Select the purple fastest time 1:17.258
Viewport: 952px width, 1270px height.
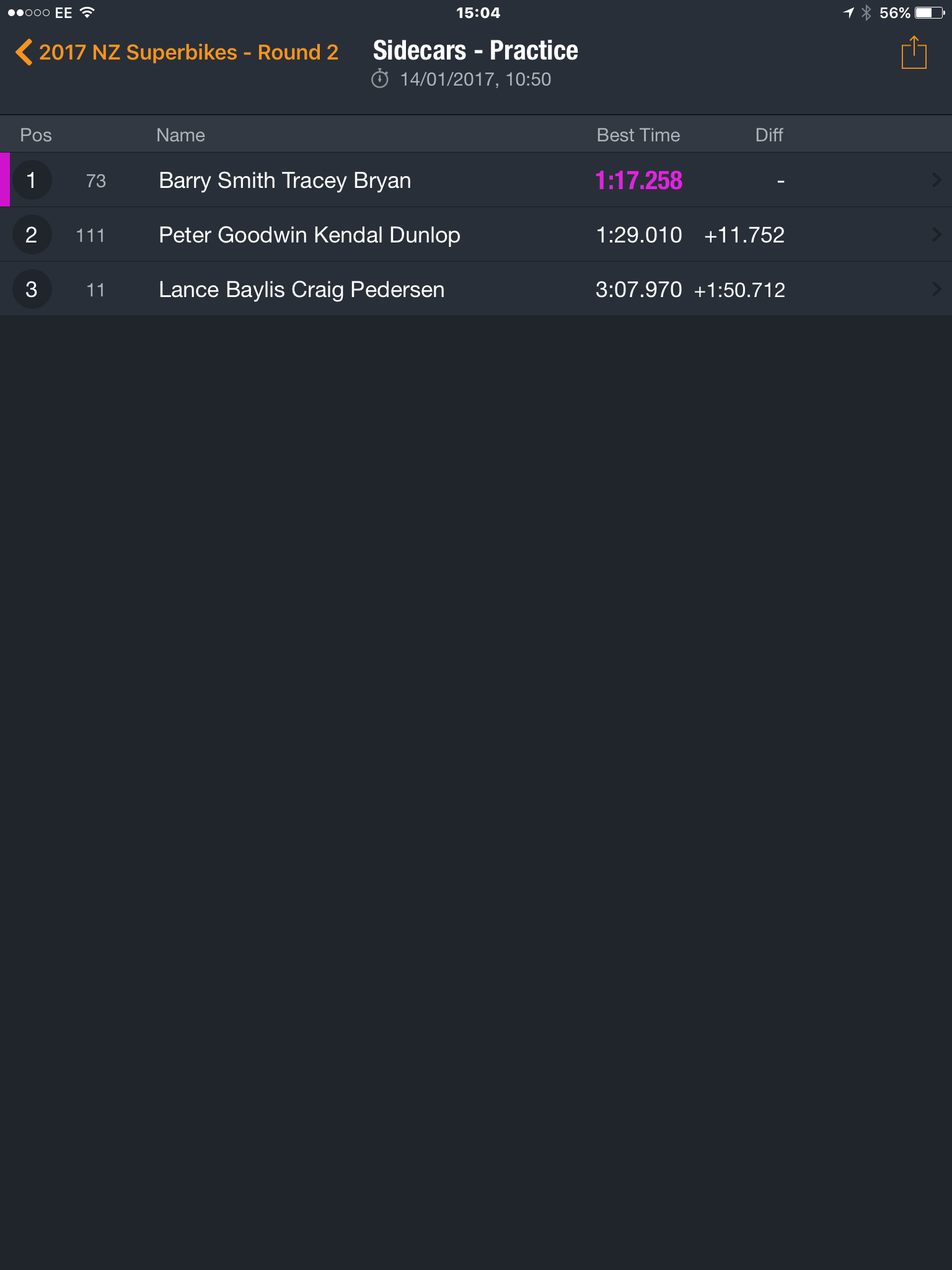638,180
